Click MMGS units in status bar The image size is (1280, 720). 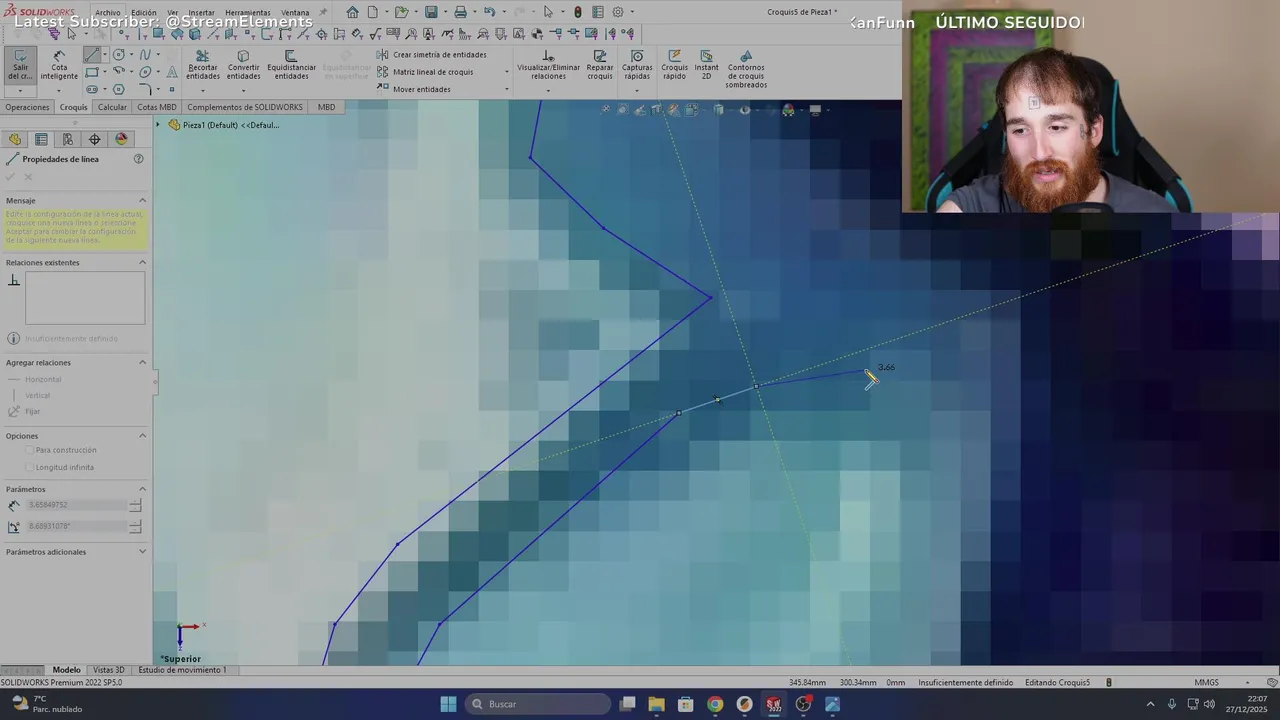(1206, 683)
